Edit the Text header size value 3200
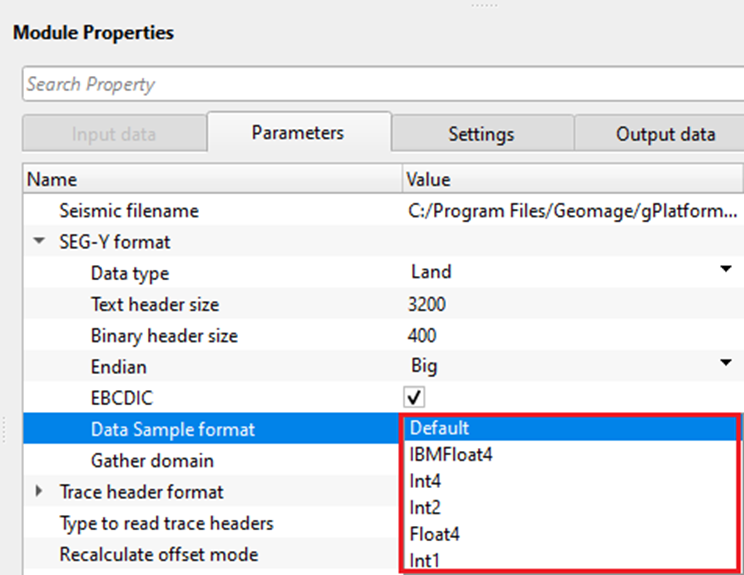Screen dimensions: 744x575 pyautogui.click(x=428, y=304)
